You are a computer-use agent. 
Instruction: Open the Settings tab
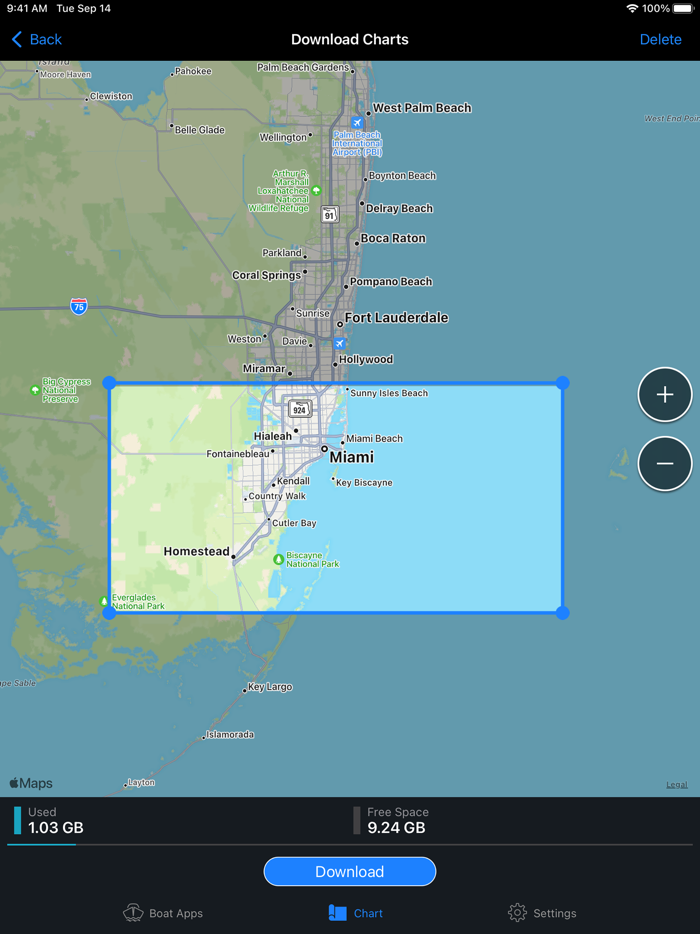click(x=542, y=913)
